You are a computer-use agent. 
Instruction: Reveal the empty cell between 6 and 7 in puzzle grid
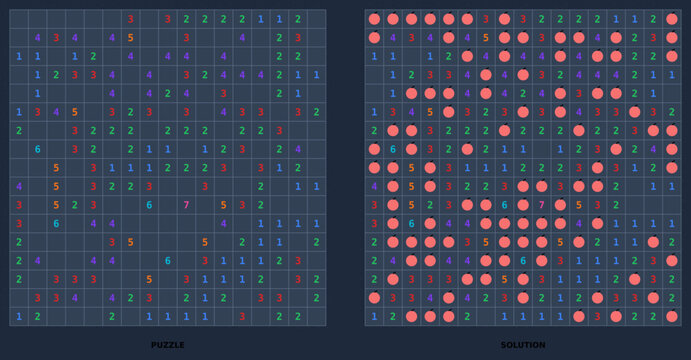click(168, 205)
